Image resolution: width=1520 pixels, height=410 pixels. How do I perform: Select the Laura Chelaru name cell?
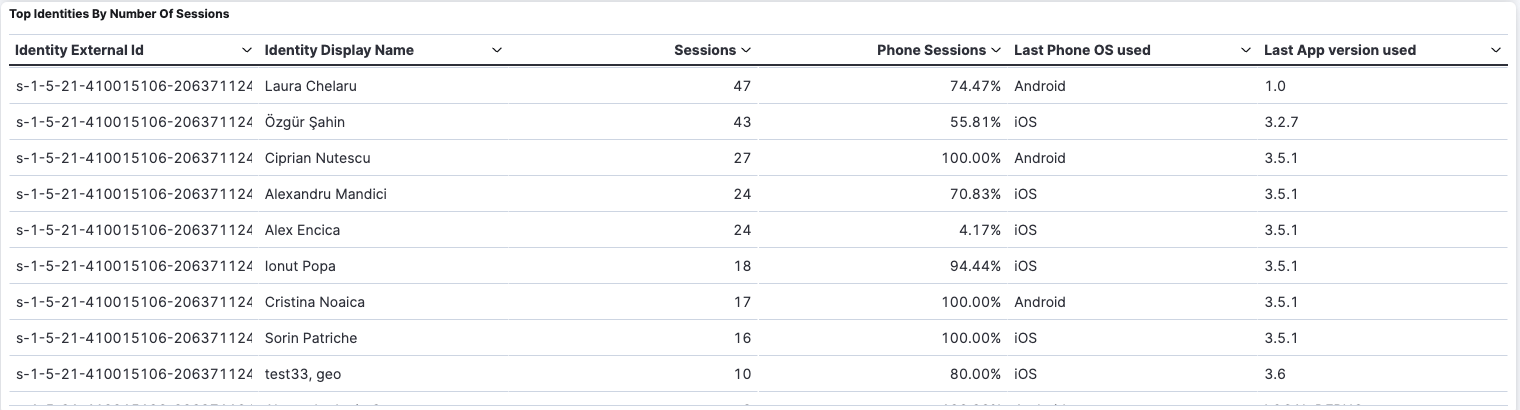click(x=311, y=86)
